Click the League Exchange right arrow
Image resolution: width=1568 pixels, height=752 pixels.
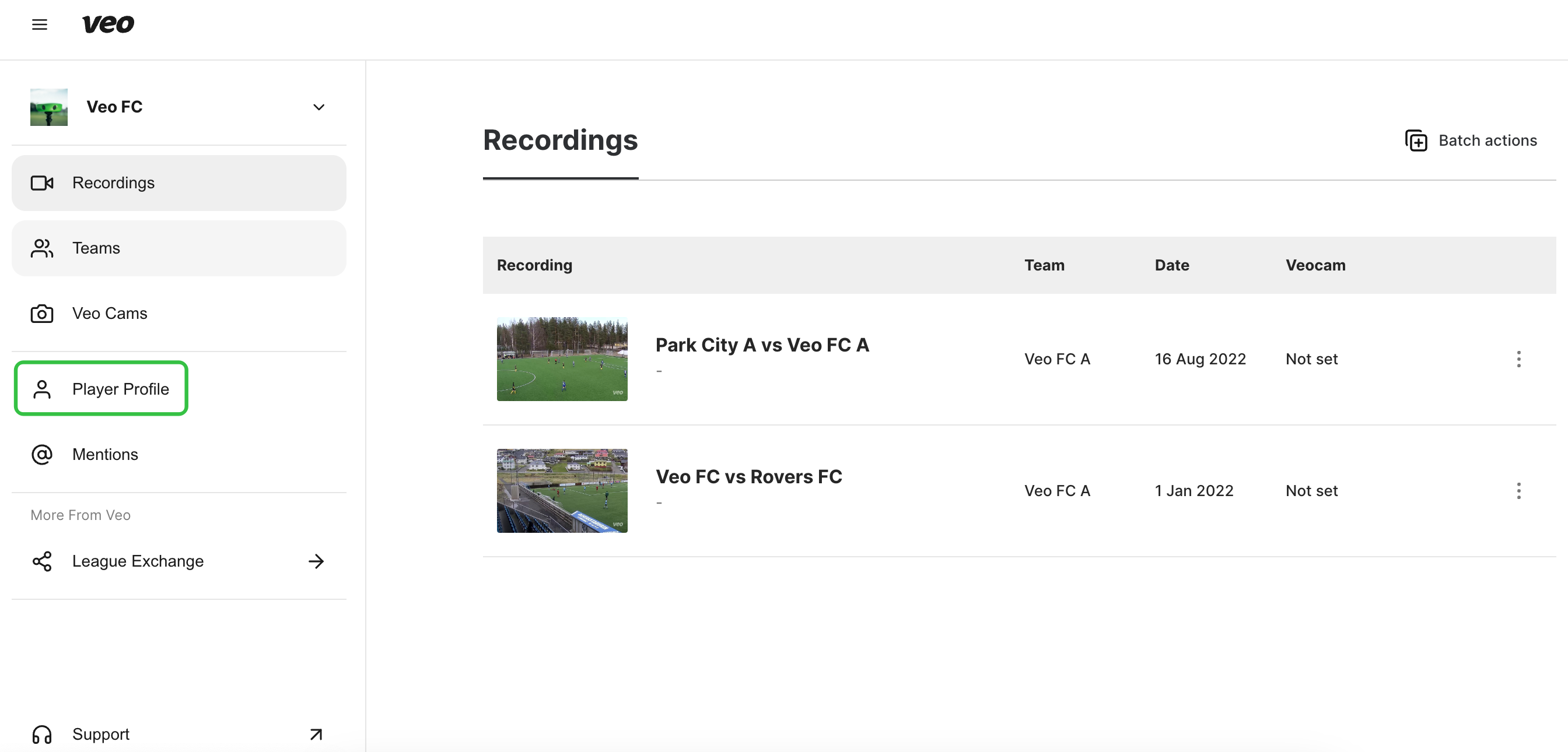[x=316, y=561]
